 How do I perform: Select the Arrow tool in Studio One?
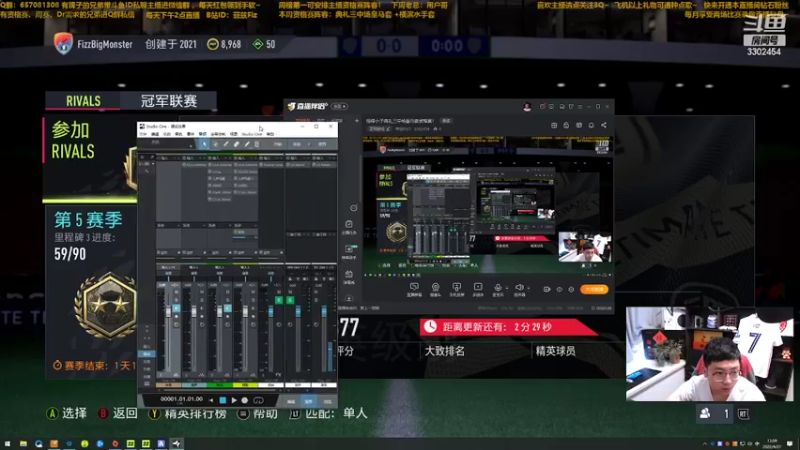(205, 144)
